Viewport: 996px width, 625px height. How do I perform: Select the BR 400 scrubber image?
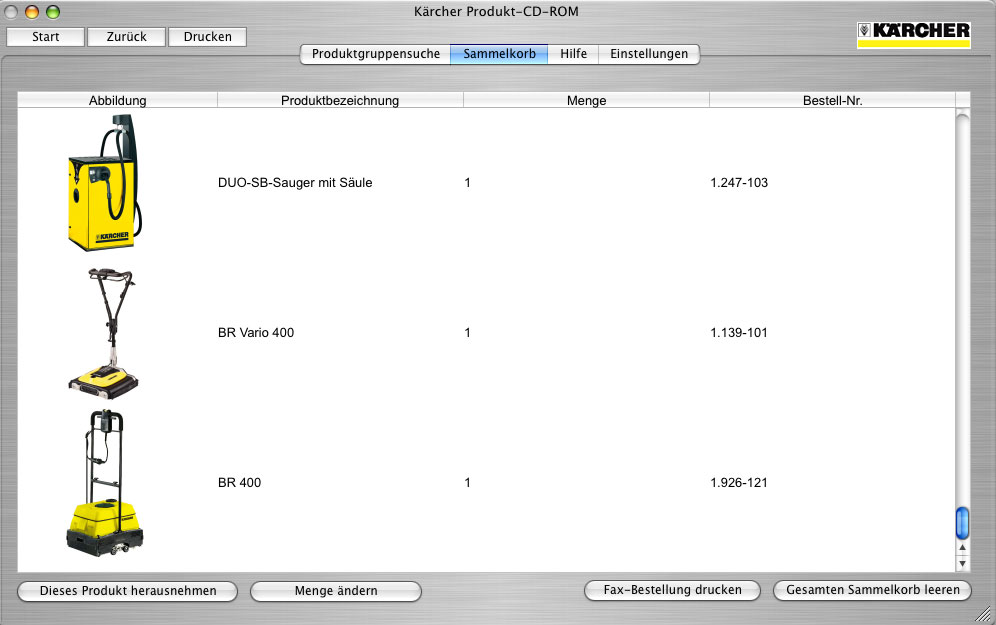point(103,483)
